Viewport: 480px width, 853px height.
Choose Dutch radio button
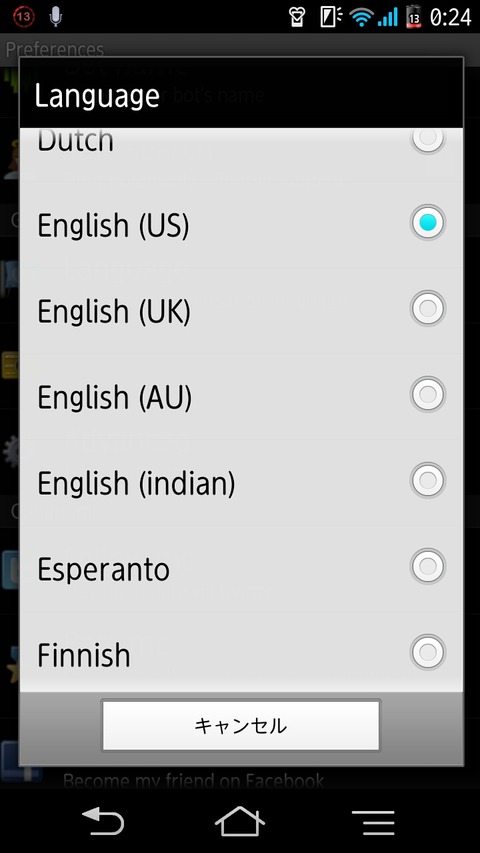[x=428, y=139]
